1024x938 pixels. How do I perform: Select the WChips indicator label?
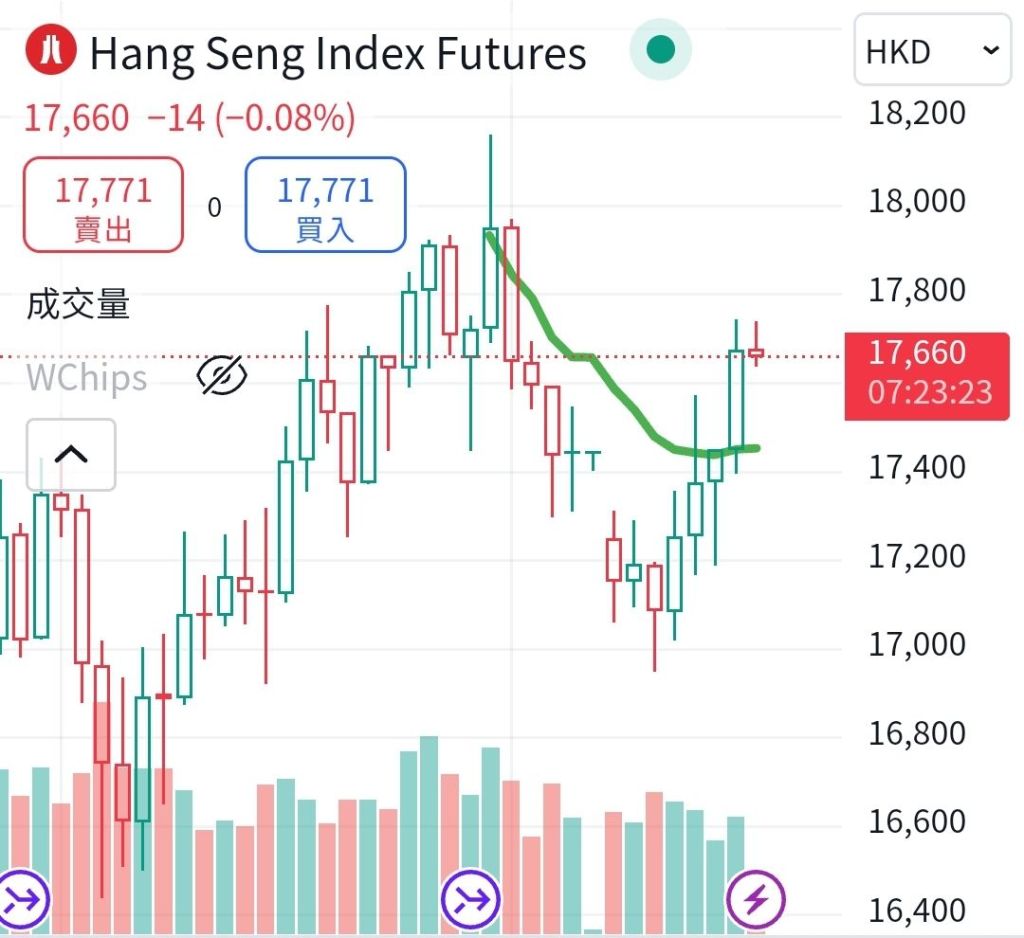(86, 377)
